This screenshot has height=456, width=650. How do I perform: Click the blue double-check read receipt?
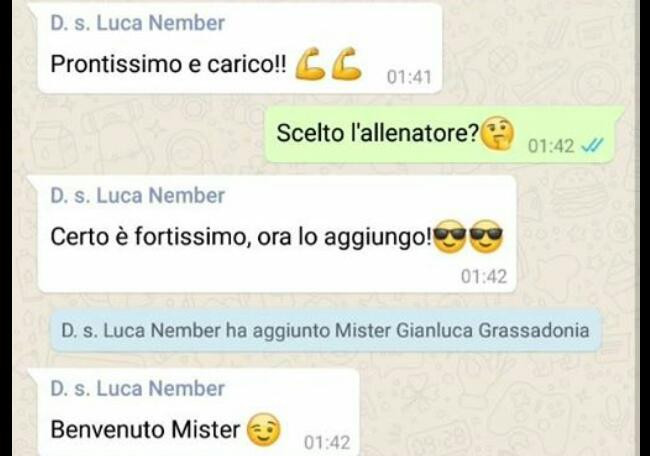[x=593, y=146]
